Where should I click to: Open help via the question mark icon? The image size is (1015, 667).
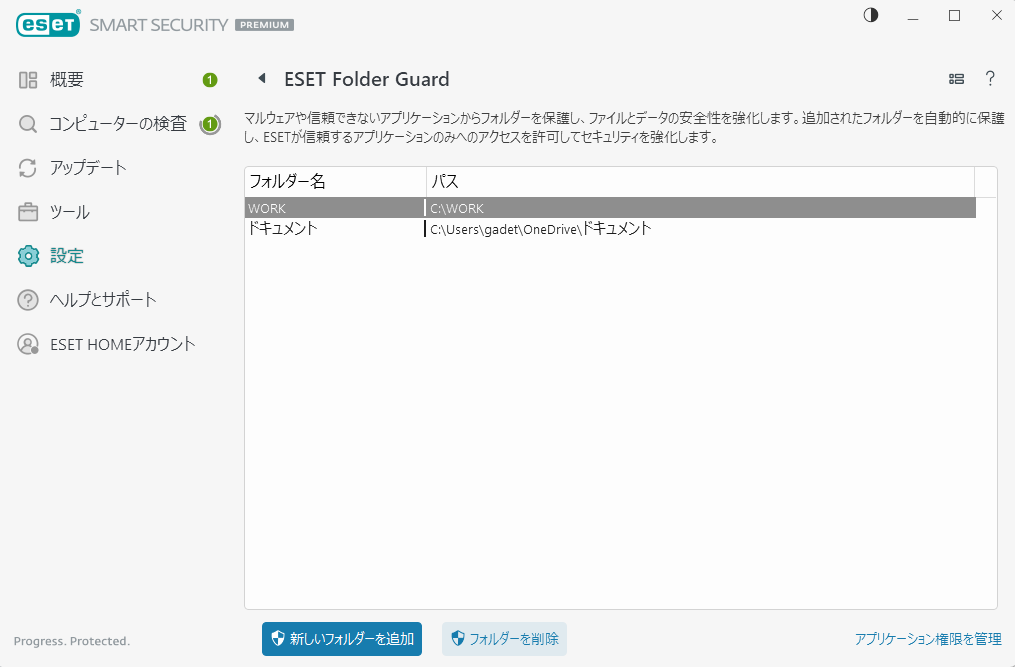(990, 79)
